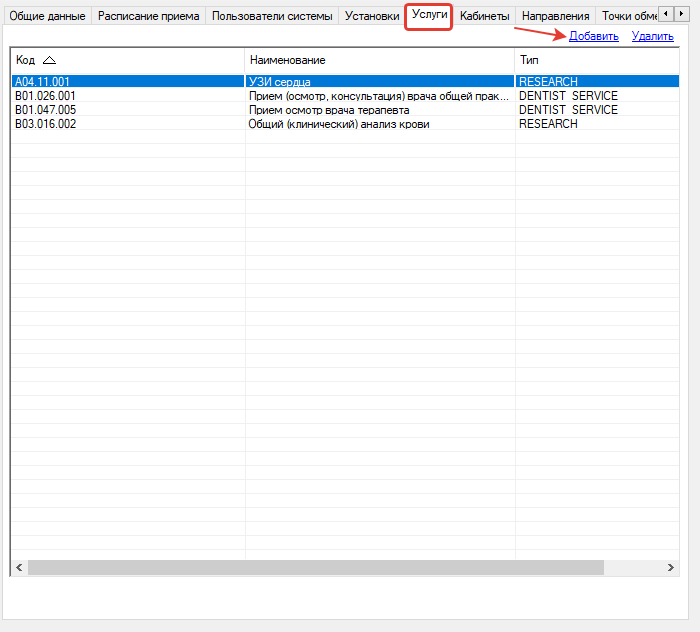Open the Общие данные tab

pos(47,16)
